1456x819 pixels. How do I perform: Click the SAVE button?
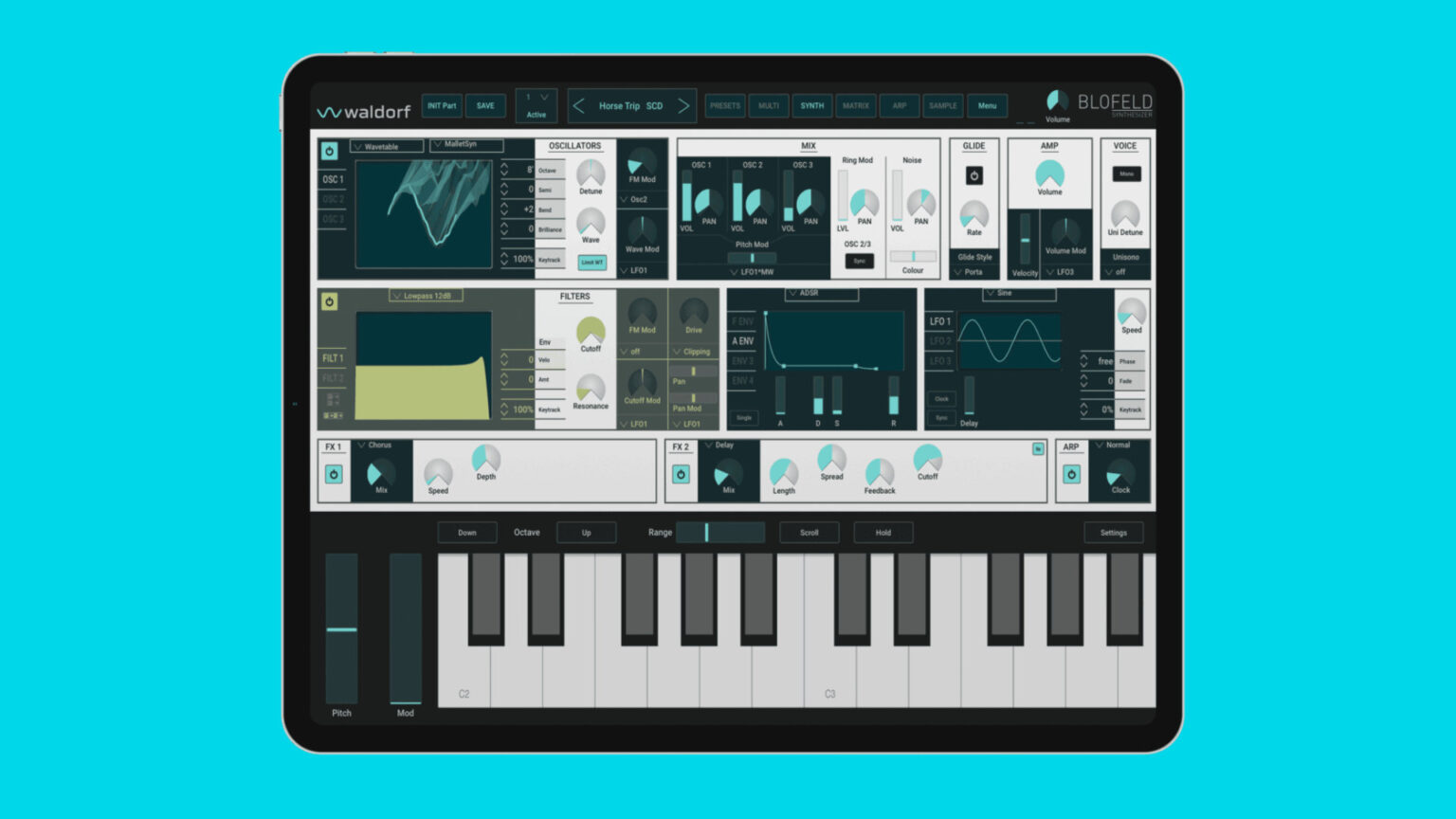(485, 105)
